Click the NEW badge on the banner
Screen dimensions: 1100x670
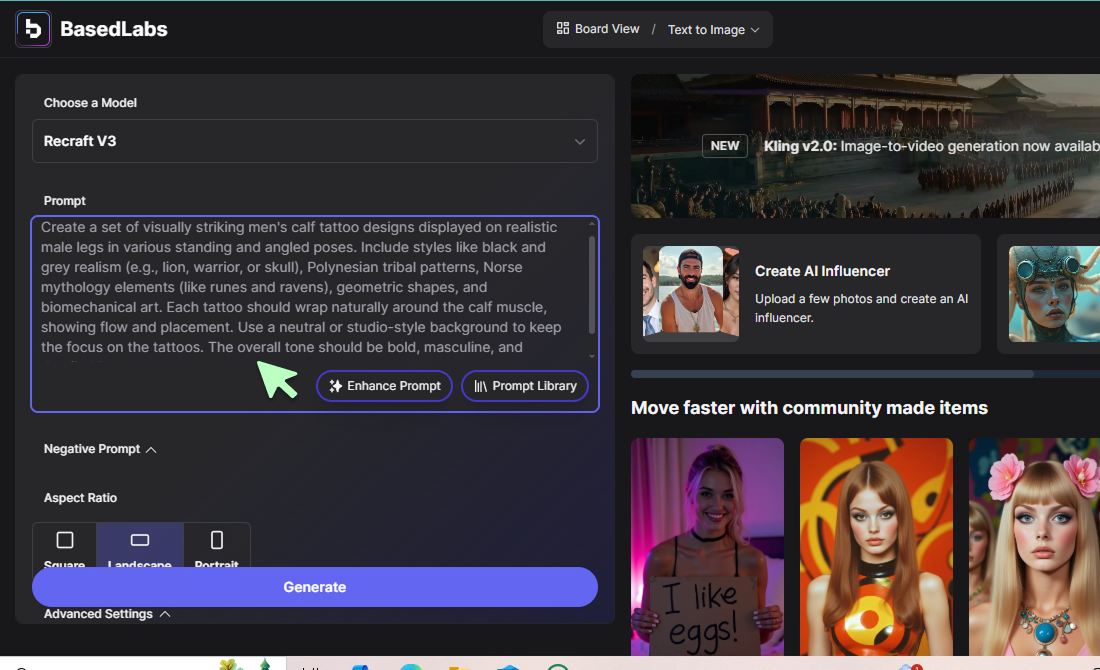click(725, 146)
